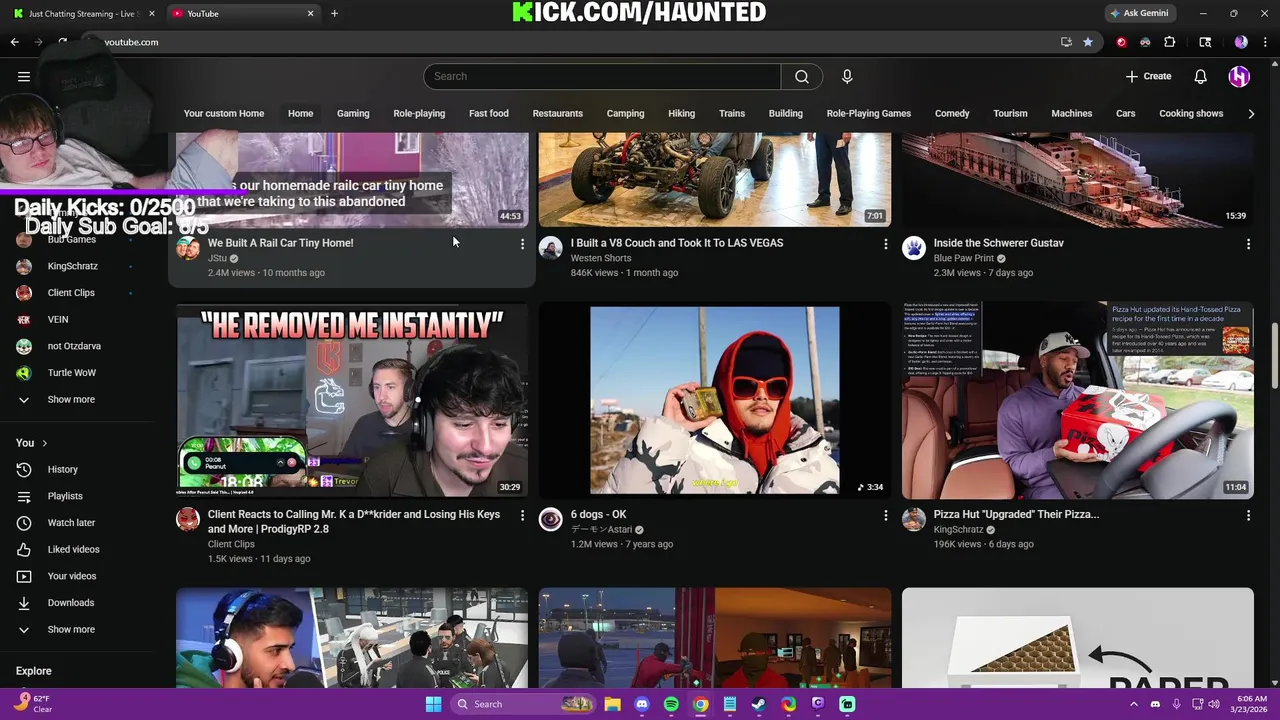This screenshot has height=720, width=1280.
Task: Play the Pizza Hut car review thumbnail
Action: point(1078,400)
